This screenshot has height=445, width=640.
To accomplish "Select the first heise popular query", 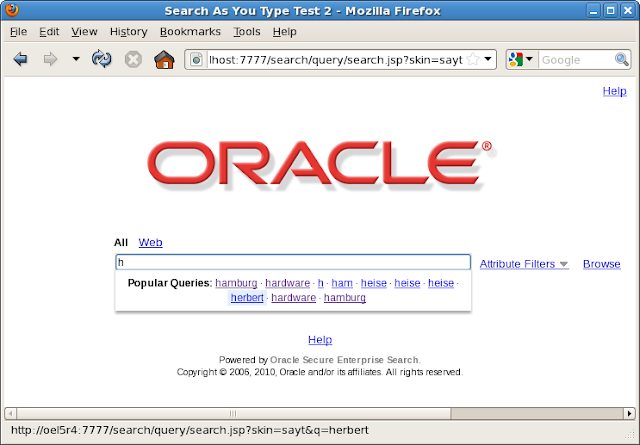I will [373, 283].
